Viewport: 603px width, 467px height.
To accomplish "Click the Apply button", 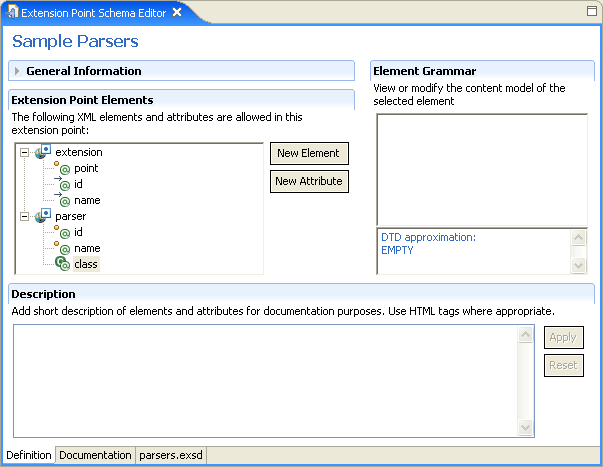I will pyautogui.click(x=563, y=337).
